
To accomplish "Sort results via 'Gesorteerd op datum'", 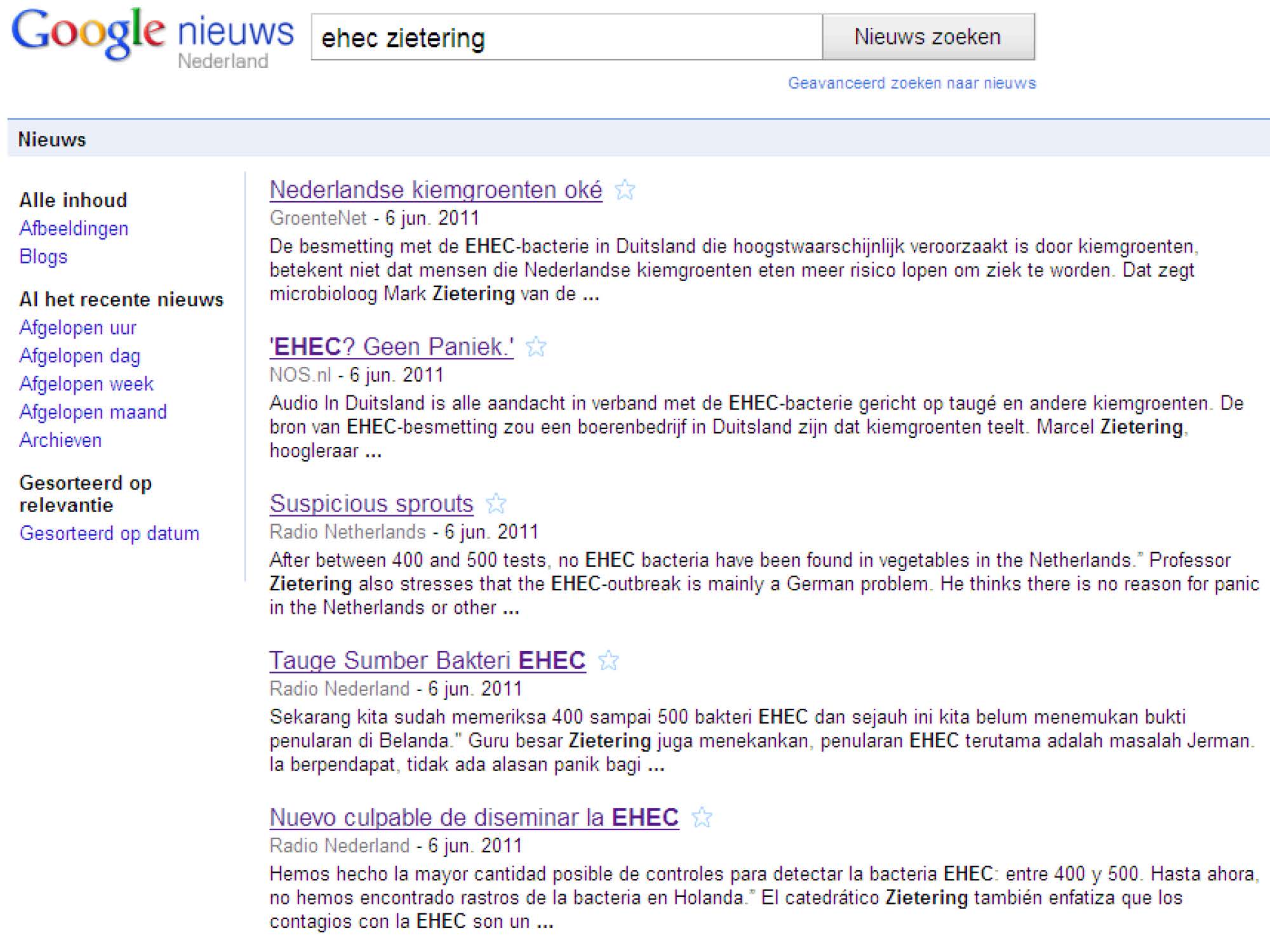I will (x=109, y=533).
